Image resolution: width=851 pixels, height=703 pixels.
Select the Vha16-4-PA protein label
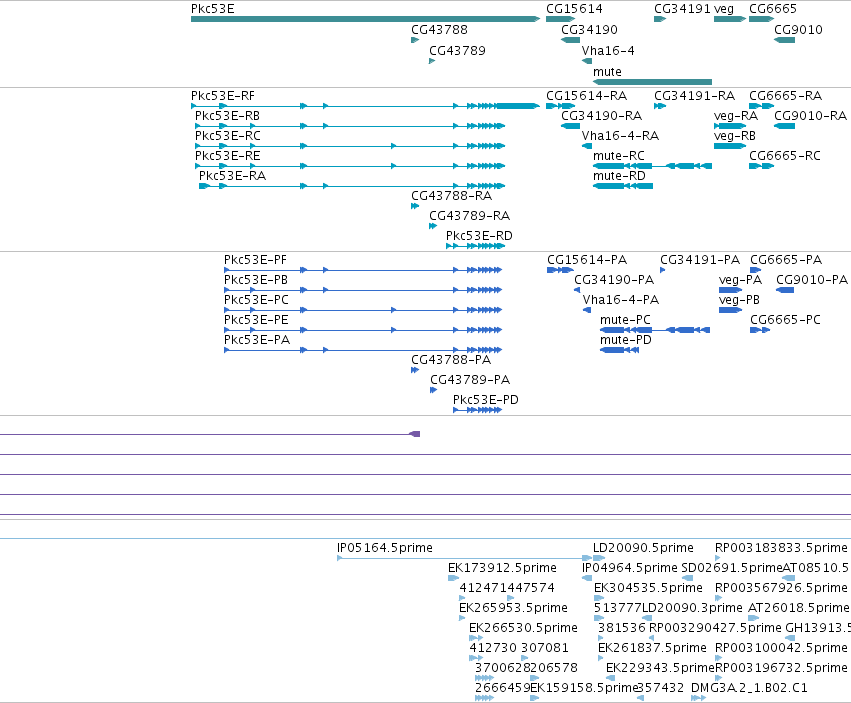point(620,300)
